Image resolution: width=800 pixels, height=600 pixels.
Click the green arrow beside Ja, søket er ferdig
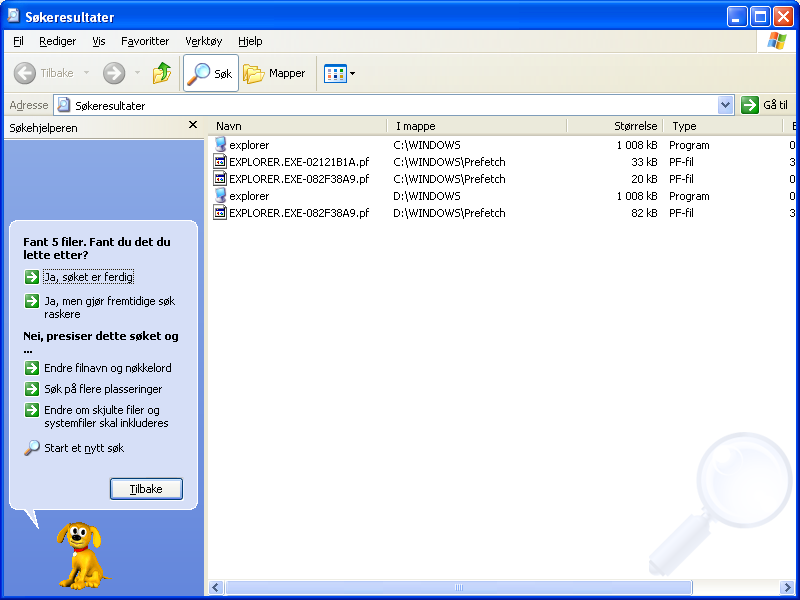click(x=32, y=277)
